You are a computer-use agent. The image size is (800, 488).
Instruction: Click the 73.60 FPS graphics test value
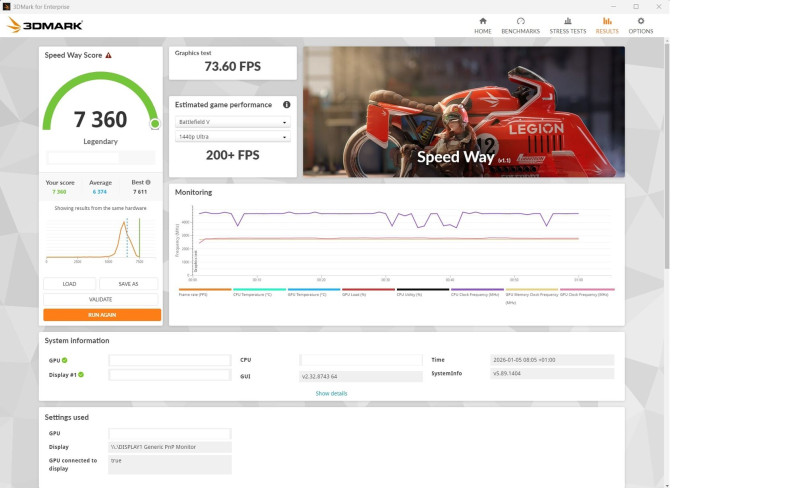pyautogui.click(x=233, y=66)
